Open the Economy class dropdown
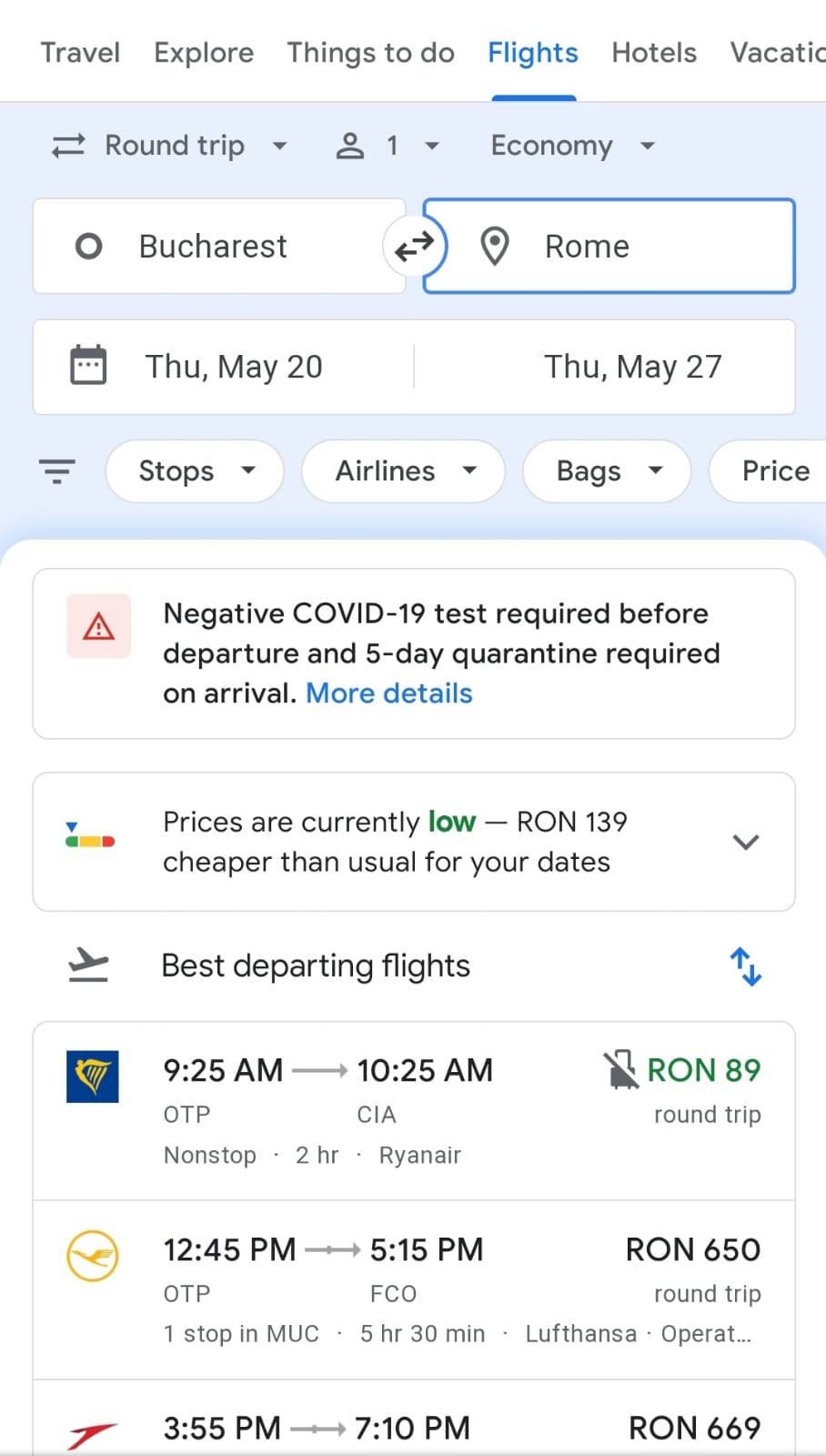The width and height of the screenshot is (826, 1456). coord(572,146)
